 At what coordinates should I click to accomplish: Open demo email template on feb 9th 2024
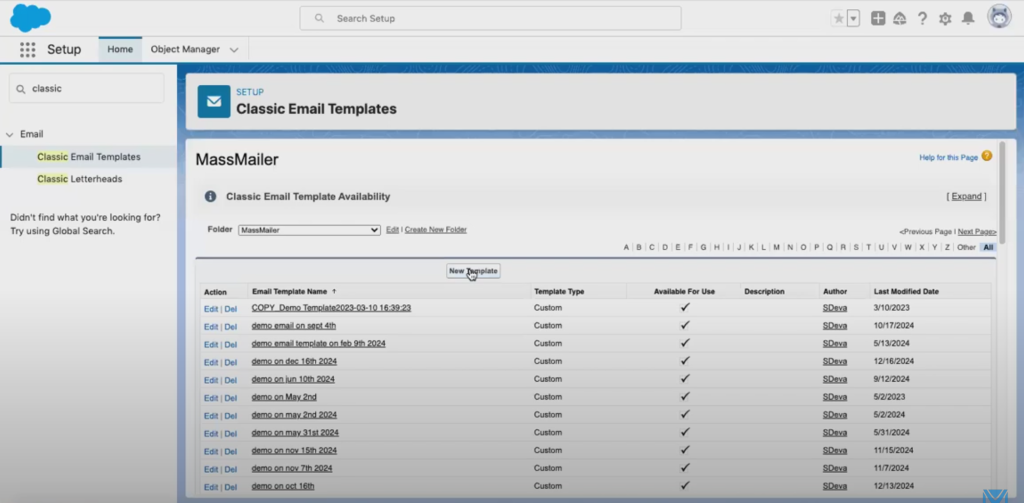[319, 344]
